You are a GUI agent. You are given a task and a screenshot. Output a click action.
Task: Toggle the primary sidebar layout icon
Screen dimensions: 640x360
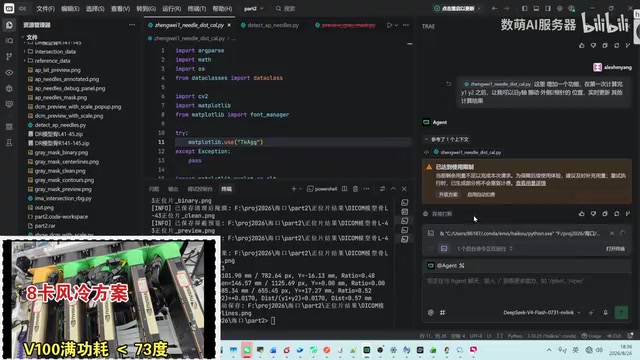click(x=524, y=9)
